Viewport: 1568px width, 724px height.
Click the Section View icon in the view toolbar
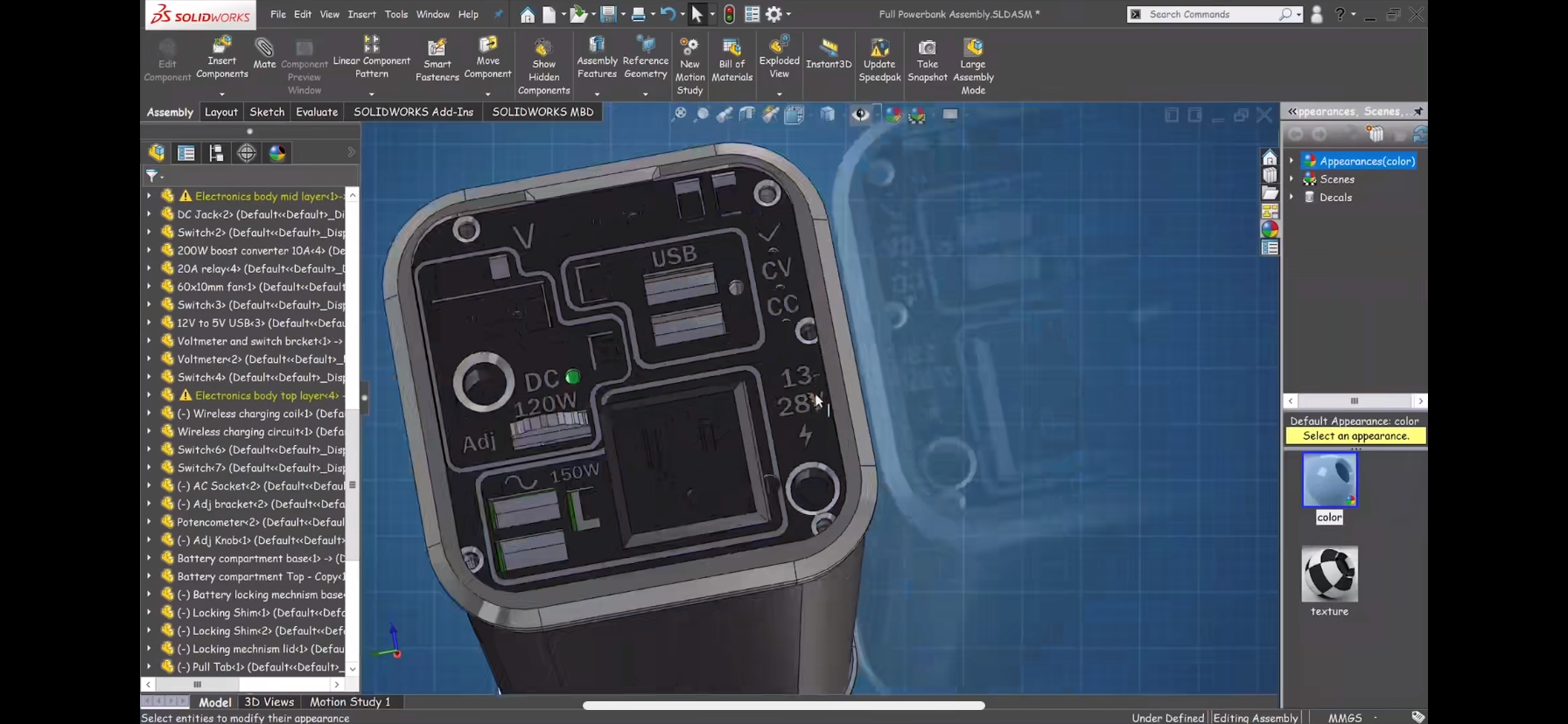click(x=747, y=114)
